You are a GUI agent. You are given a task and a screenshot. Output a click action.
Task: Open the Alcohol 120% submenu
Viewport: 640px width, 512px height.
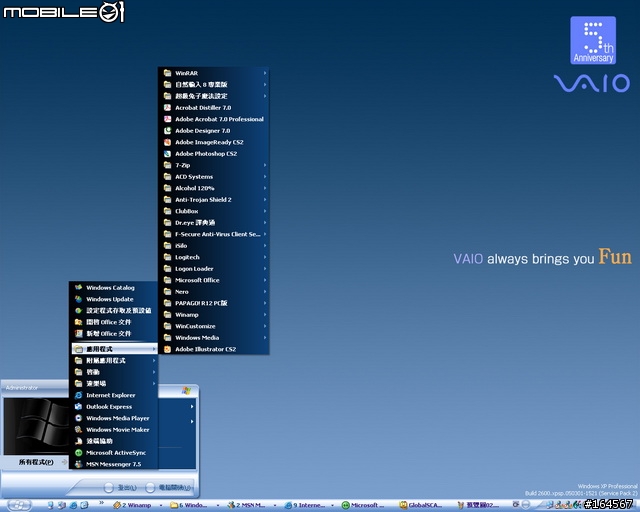click(213, 188)
